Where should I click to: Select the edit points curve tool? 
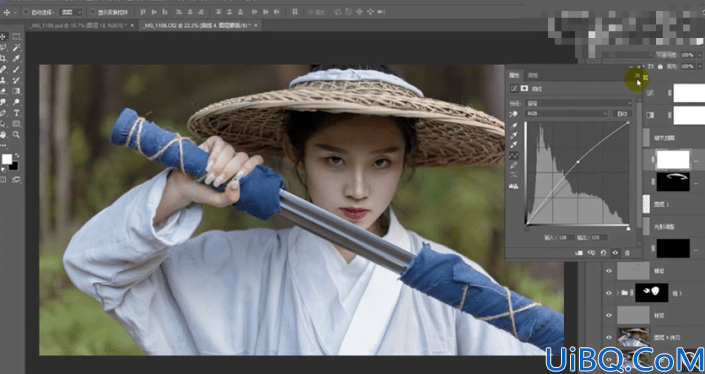pyautogui.click(x=514, y=156)
